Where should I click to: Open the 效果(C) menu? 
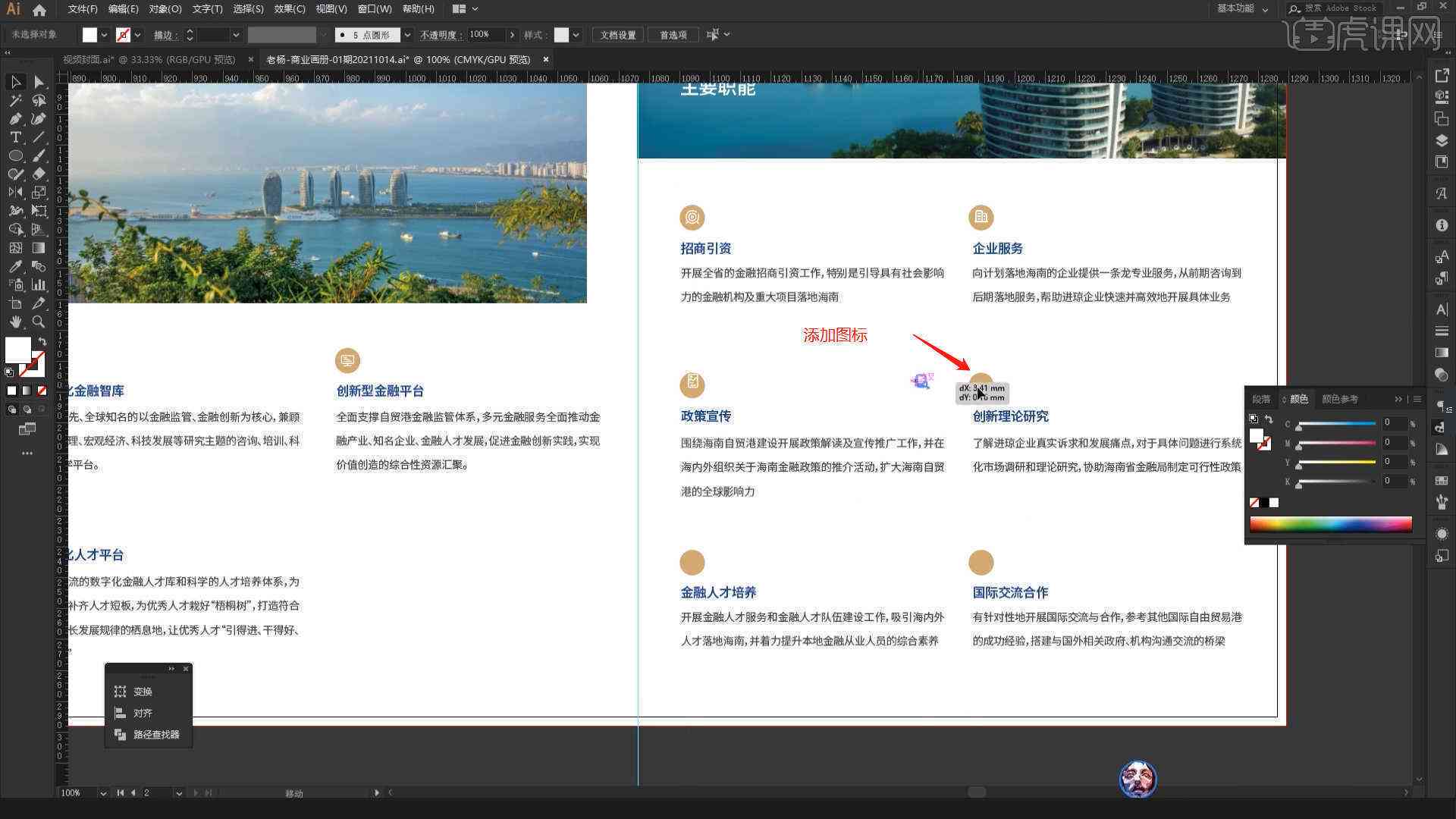click(290, 9)
